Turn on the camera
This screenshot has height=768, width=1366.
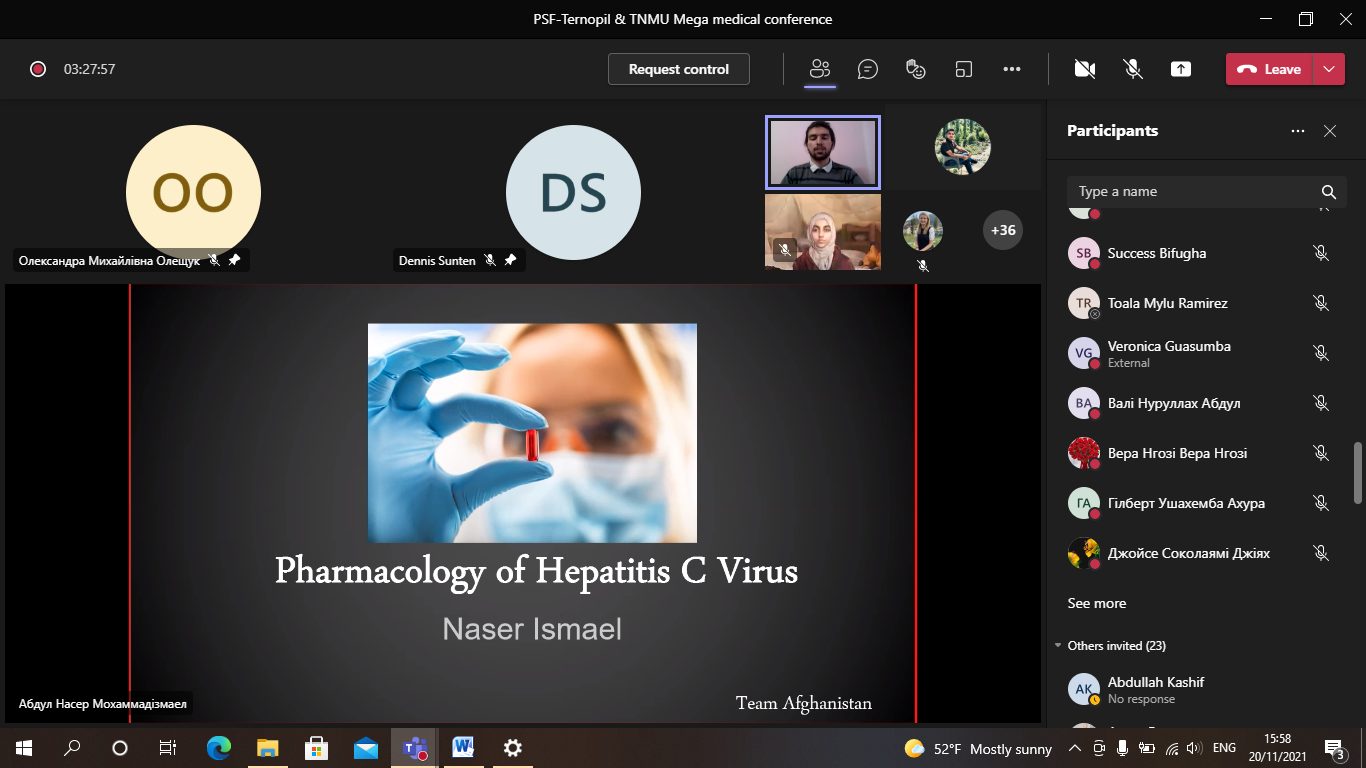[x=1084, y=69]
